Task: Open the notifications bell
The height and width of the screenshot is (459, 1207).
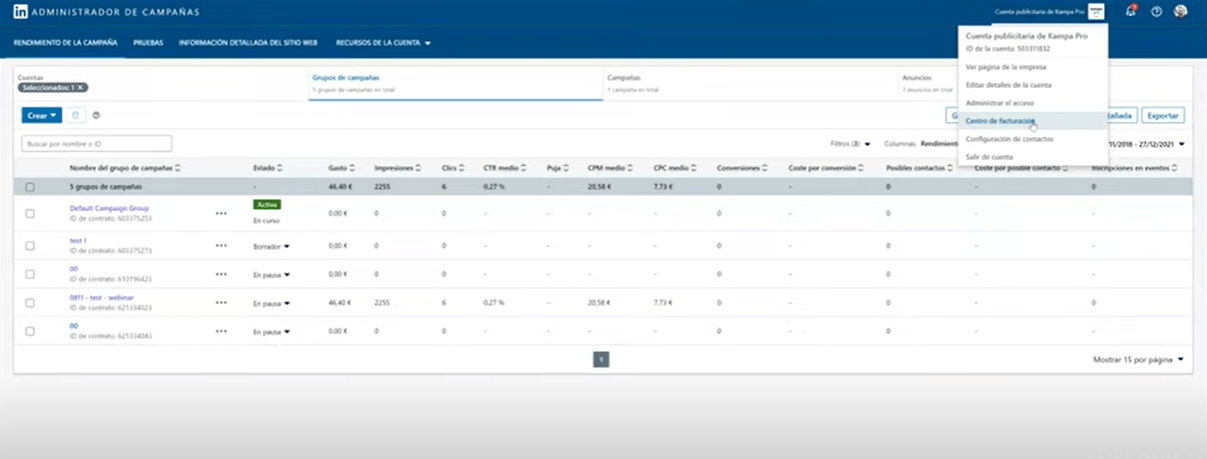Action: (x=1131, y=12)
